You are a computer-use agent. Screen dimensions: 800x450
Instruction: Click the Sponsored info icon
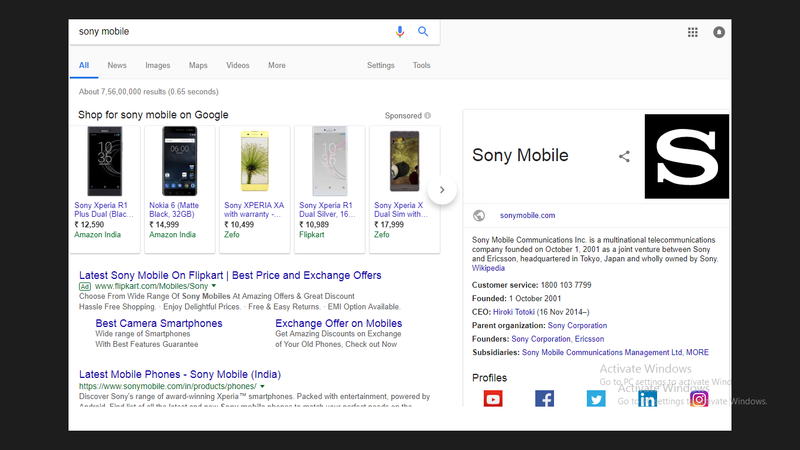coord(427,116)
